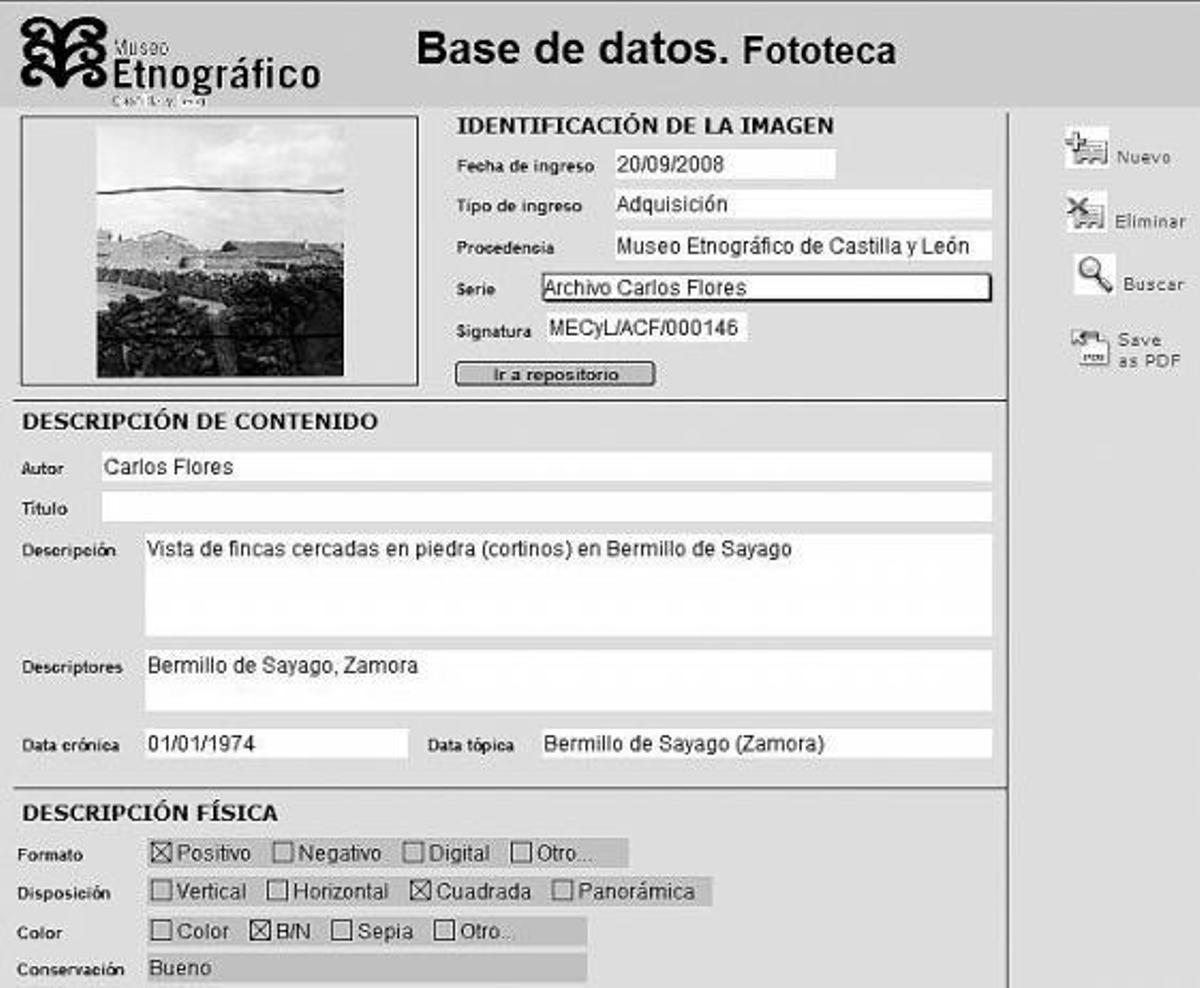Viewport: 1200px width, 988px height.
Task: Check the Positivo format checkbox
Action: coord(161,853)
